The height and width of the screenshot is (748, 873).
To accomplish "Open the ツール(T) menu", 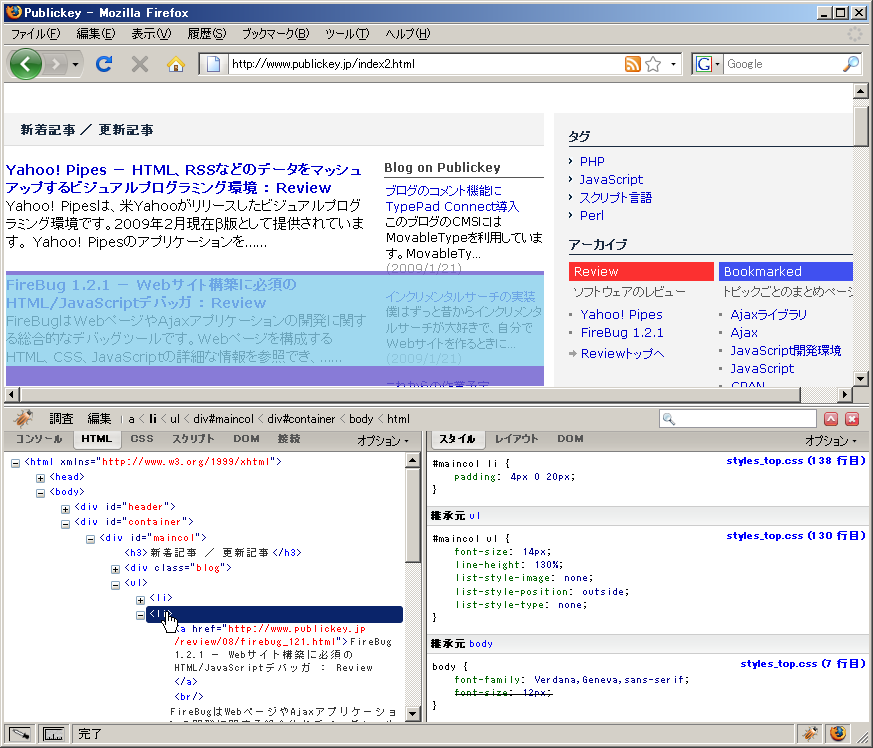I will pyautogui.click(x=347, y=34).
